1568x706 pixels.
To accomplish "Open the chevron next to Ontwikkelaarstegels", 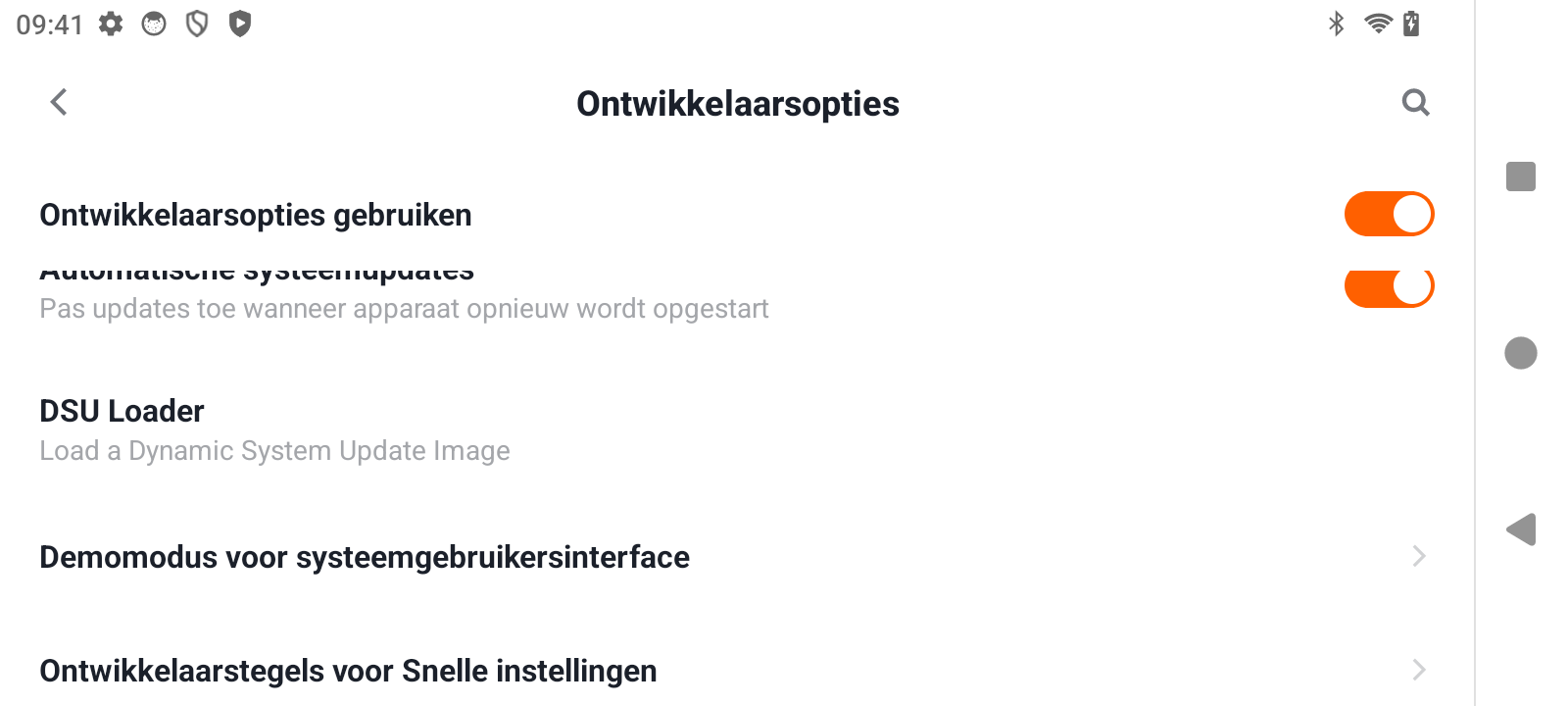I will tap(1418, 671).
